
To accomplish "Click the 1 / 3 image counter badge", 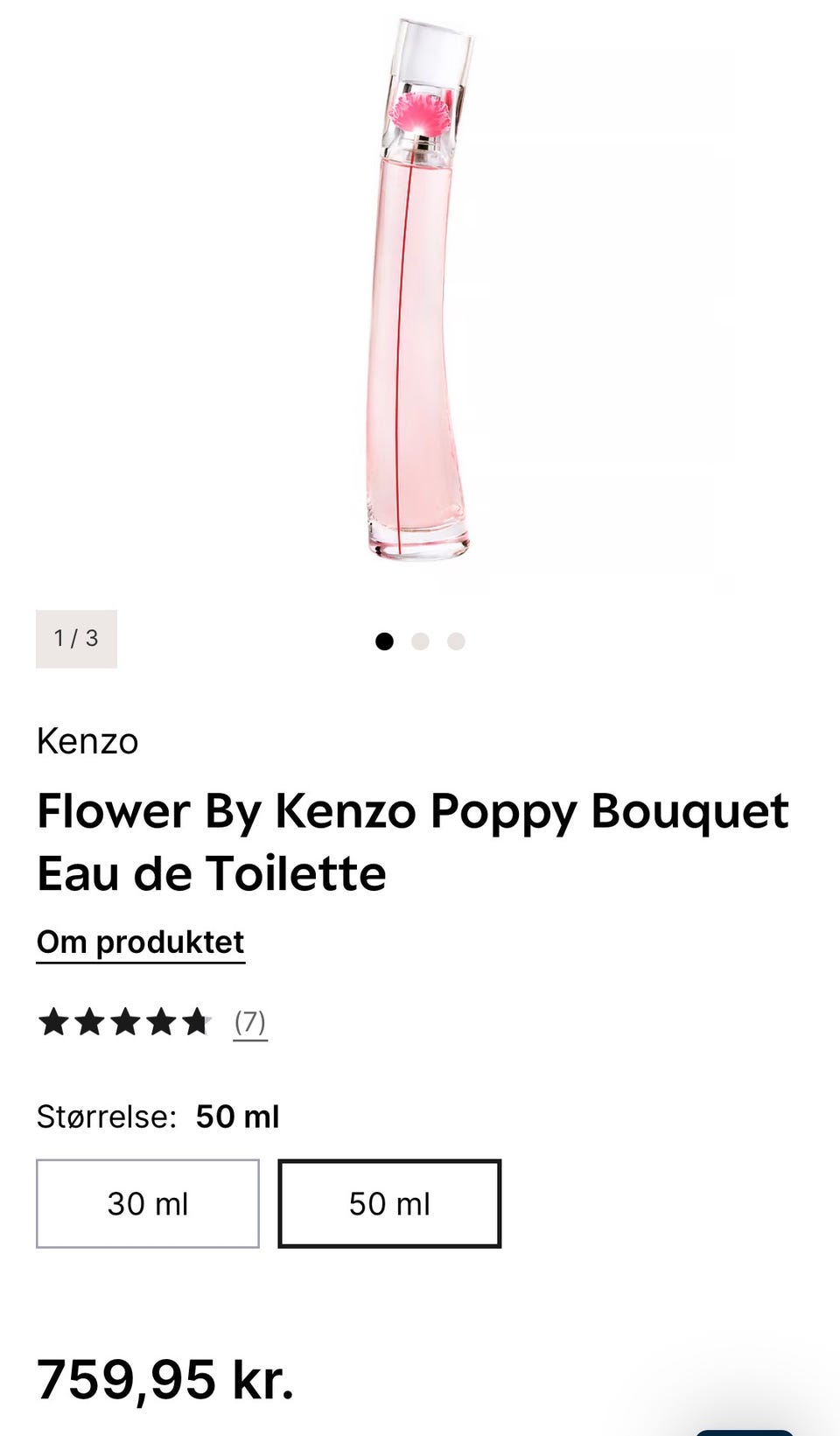I will pyautogui.click(x=76, y=639).
